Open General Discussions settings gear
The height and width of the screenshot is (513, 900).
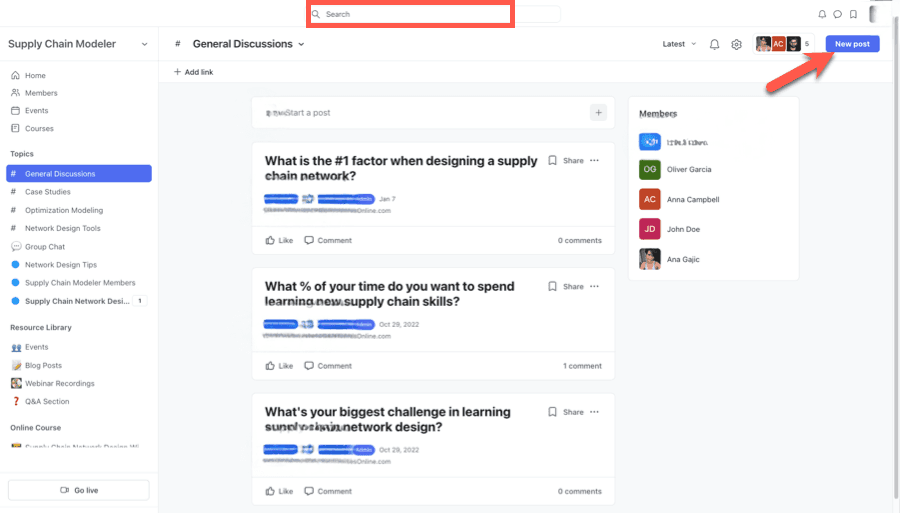(736, 45)
